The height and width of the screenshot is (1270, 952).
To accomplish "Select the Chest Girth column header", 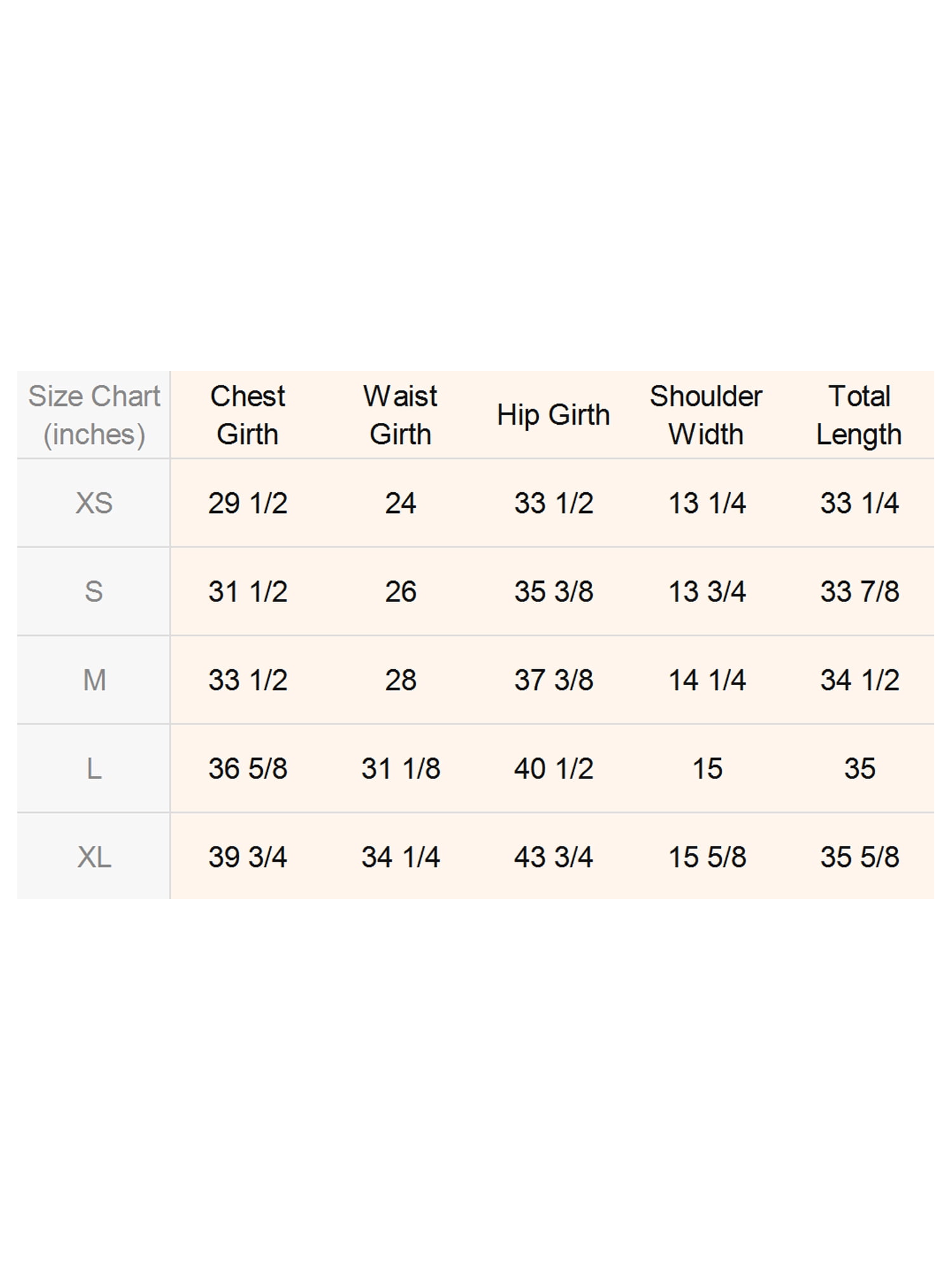I will [248, 415].
